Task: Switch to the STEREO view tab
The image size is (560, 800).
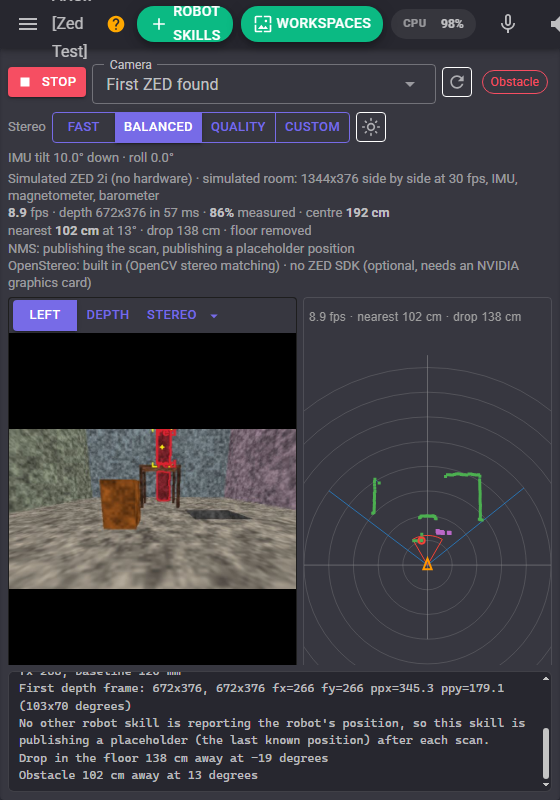Action: click(171, 315)
